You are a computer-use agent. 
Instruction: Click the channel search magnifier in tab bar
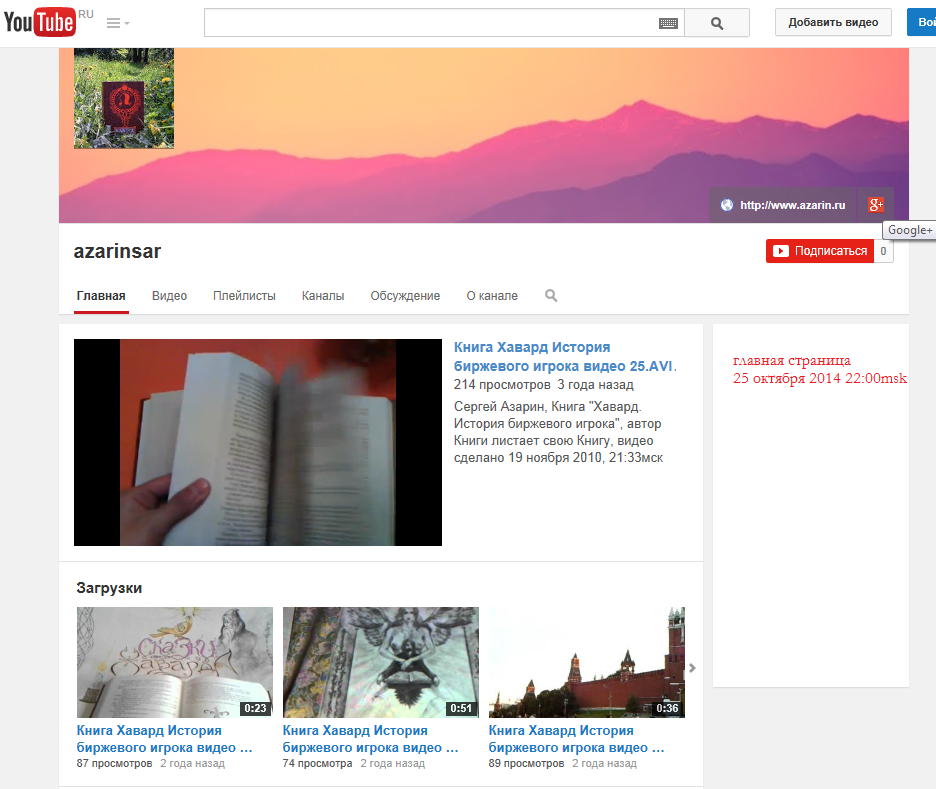[x=550, y=296]
